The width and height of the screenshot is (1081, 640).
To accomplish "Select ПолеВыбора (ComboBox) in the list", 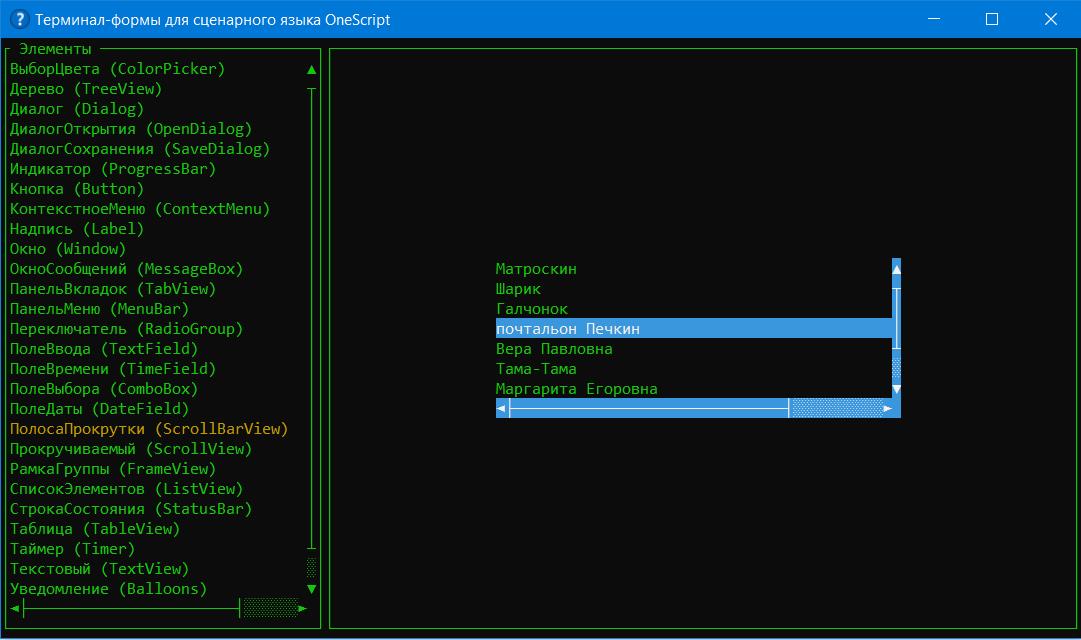I will coord(104,389).
